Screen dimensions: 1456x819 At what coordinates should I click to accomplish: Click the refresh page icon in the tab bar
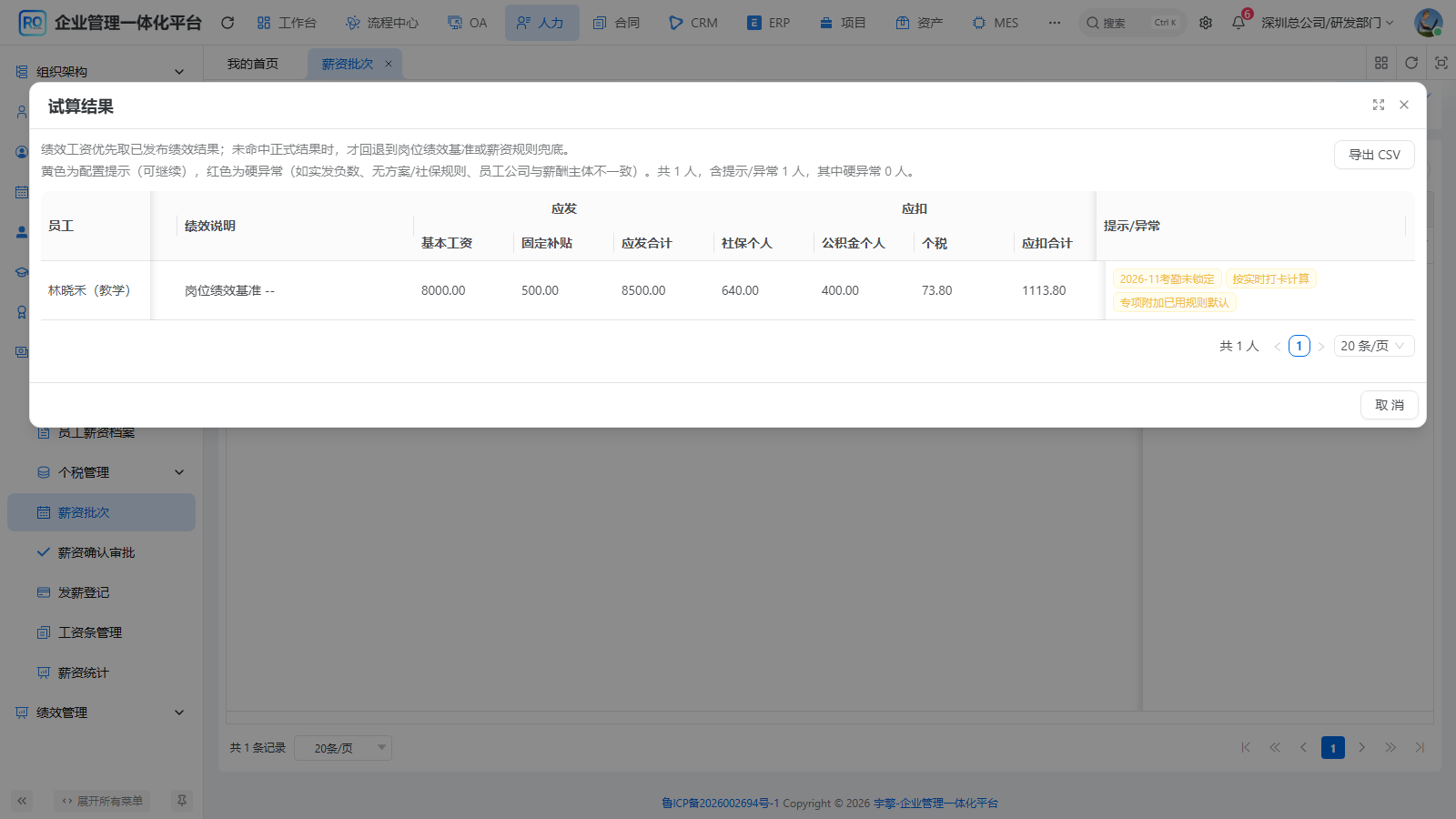[x=1411, y=63]
